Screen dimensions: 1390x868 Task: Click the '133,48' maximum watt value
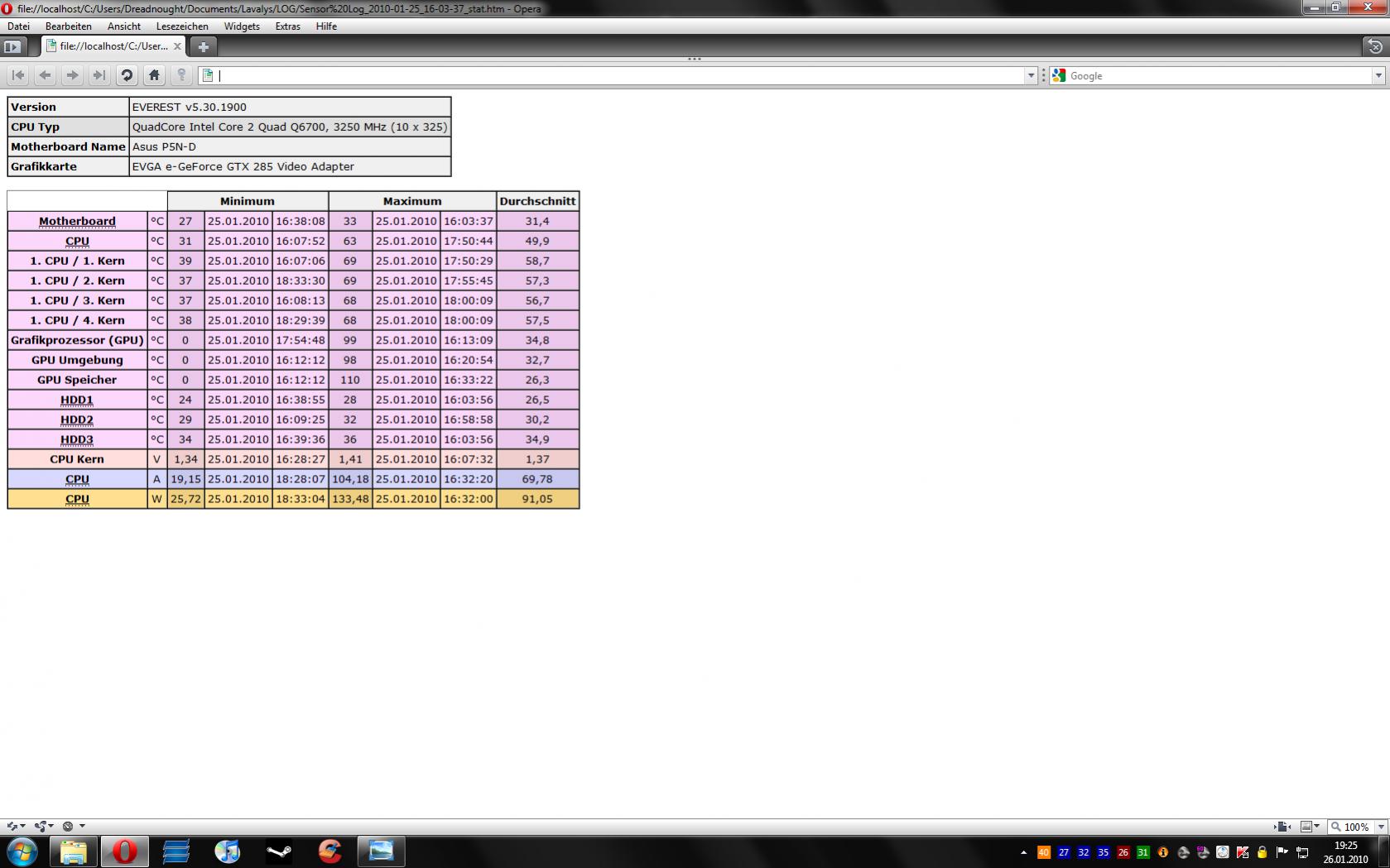[x=350, y=499]
